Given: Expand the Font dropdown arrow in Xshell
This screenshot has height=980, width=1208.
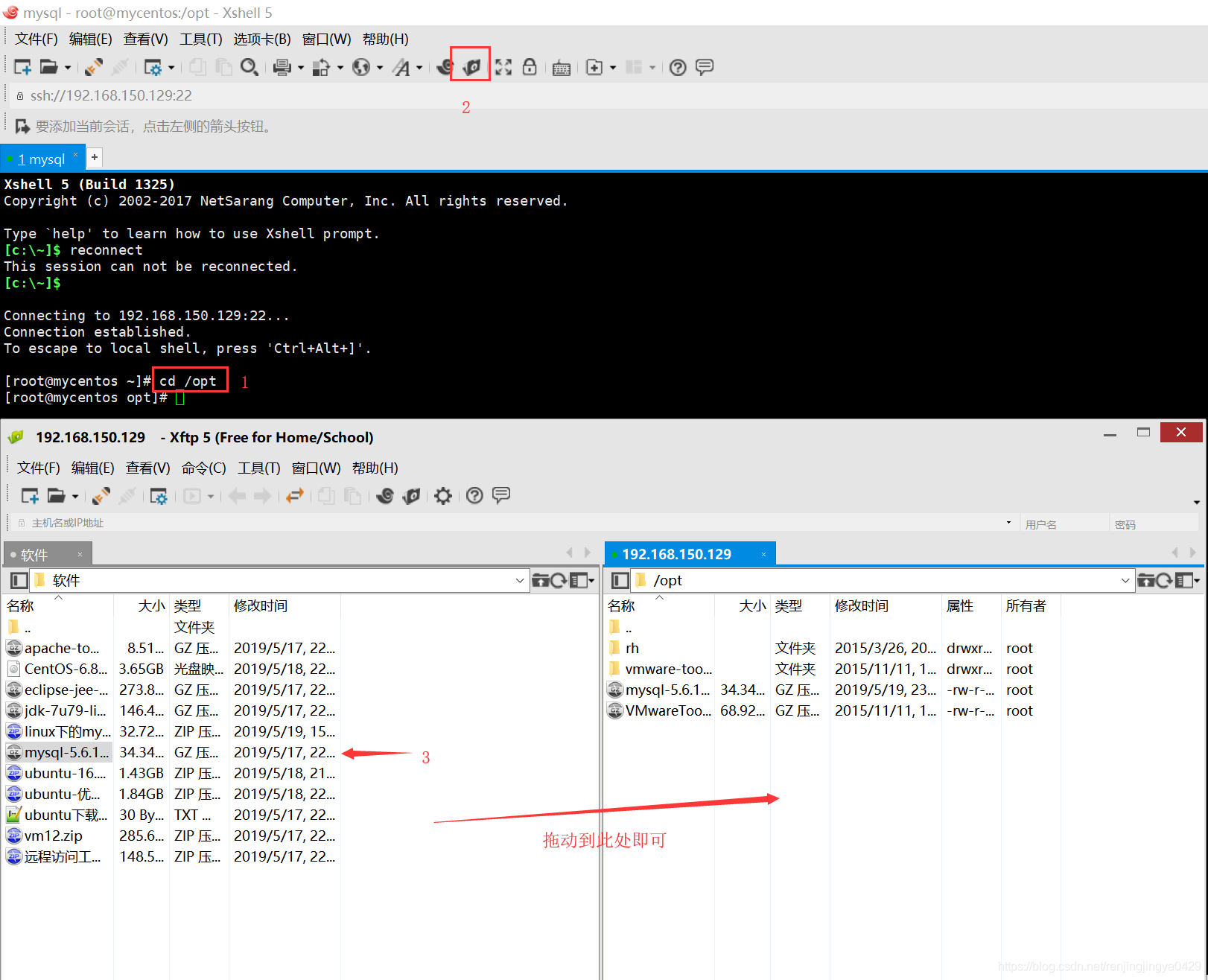Looking at the screenshot, I should tap(419, 68).
